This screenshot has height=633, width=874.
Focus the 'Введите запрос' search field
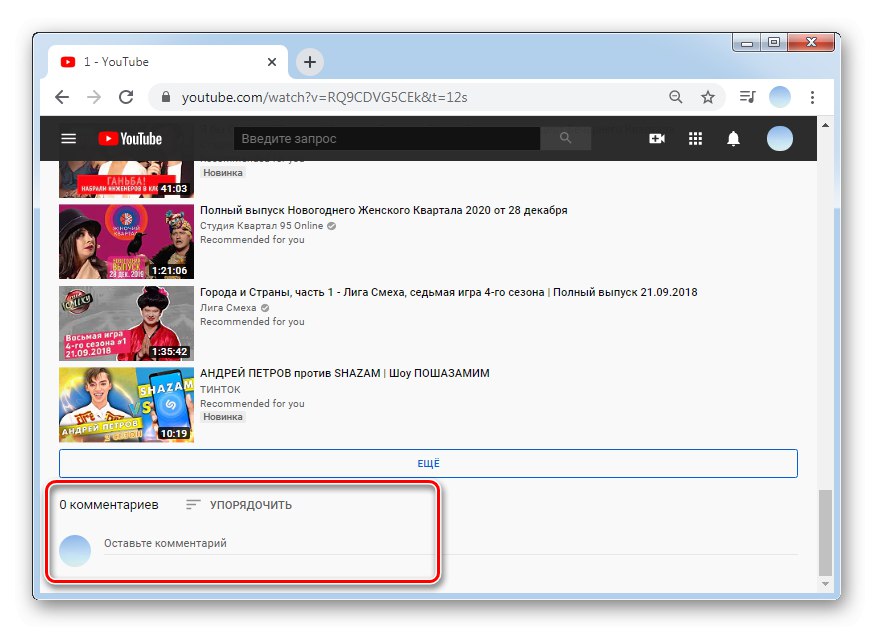coord(387,138)
